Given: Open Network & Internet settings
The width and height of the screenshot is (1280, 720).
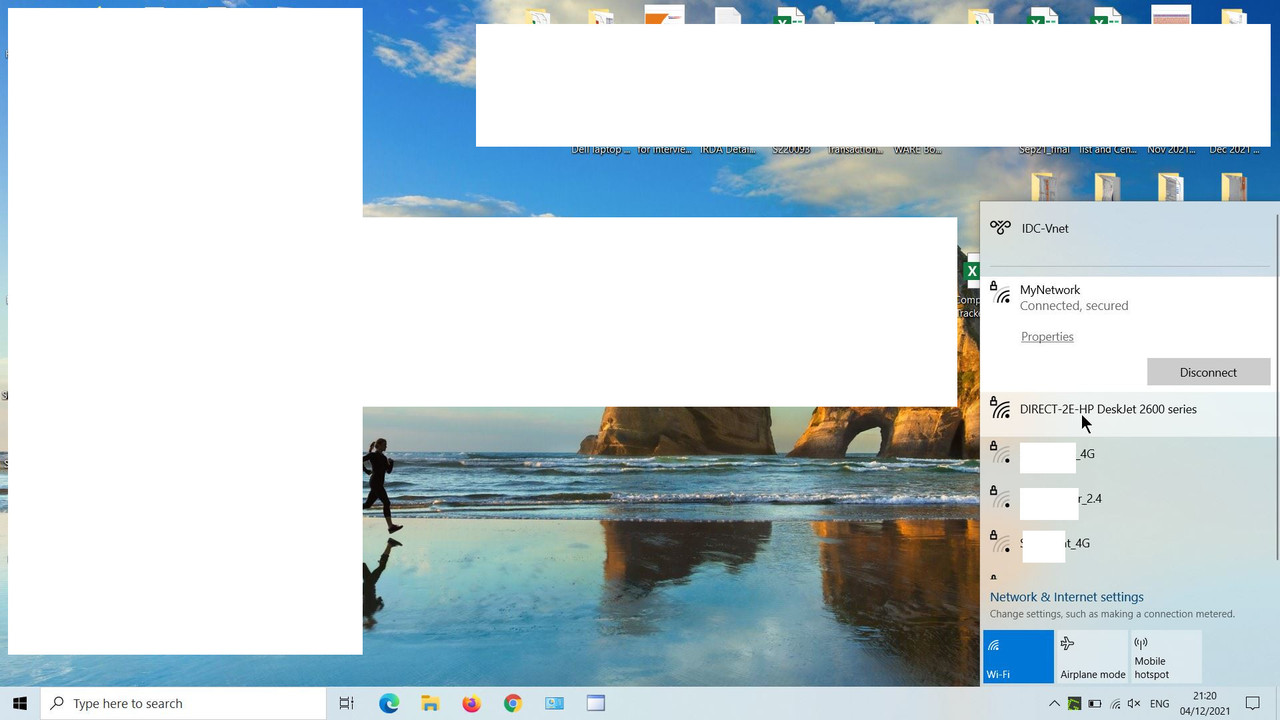Looking at the screenshot, I should coord(1066,597).
